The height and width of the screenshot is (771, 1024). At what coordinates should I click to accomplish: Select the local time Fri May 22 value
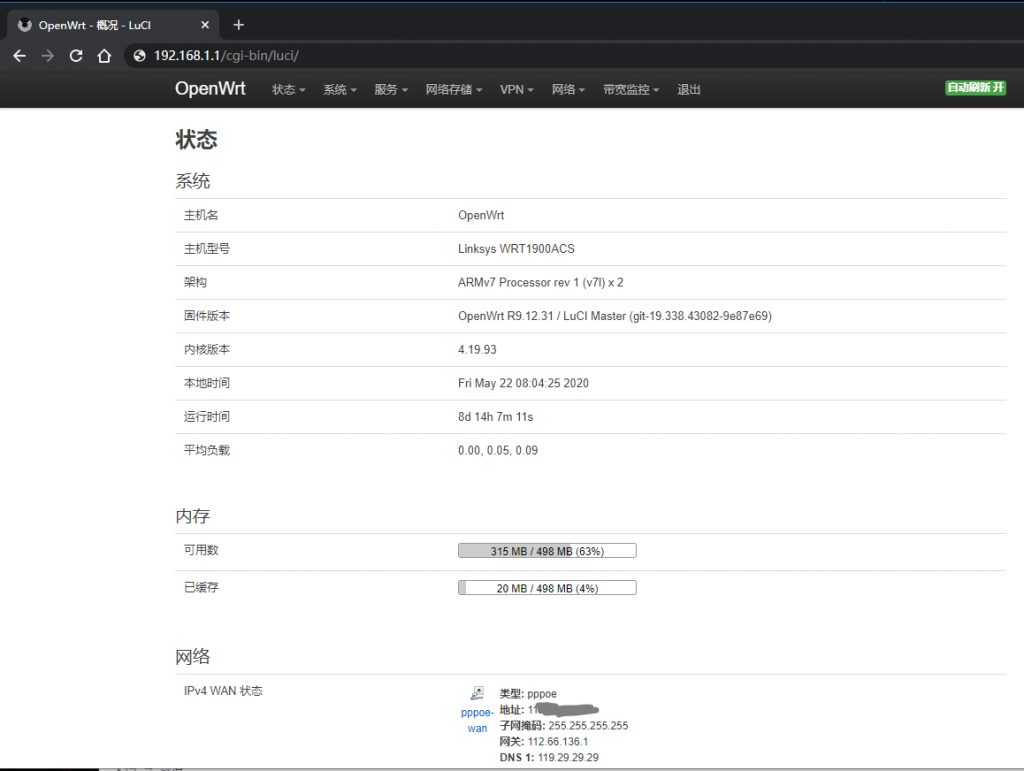point(523,383)
